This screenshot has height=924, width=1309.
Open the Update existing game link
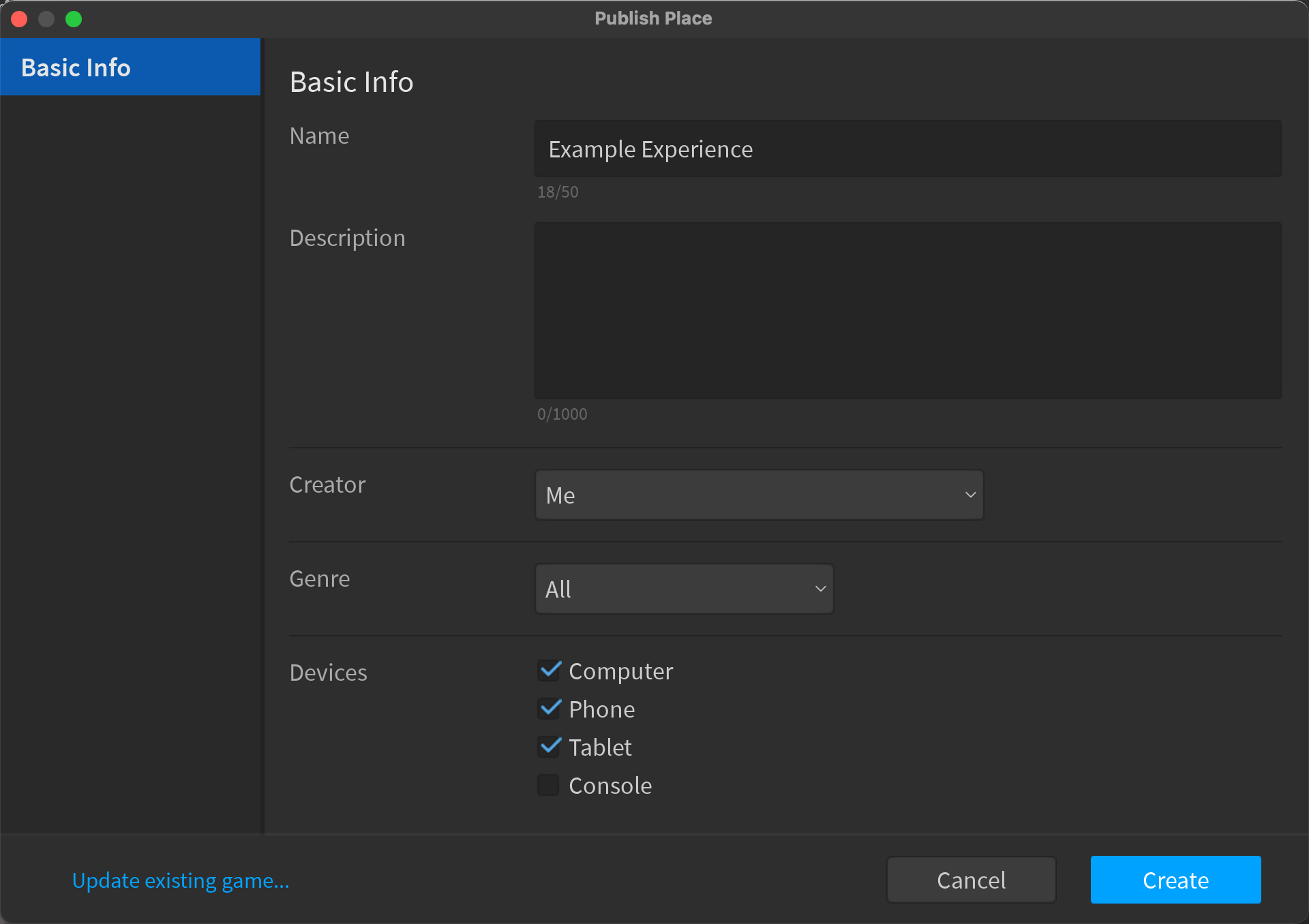tap(181, 880)
